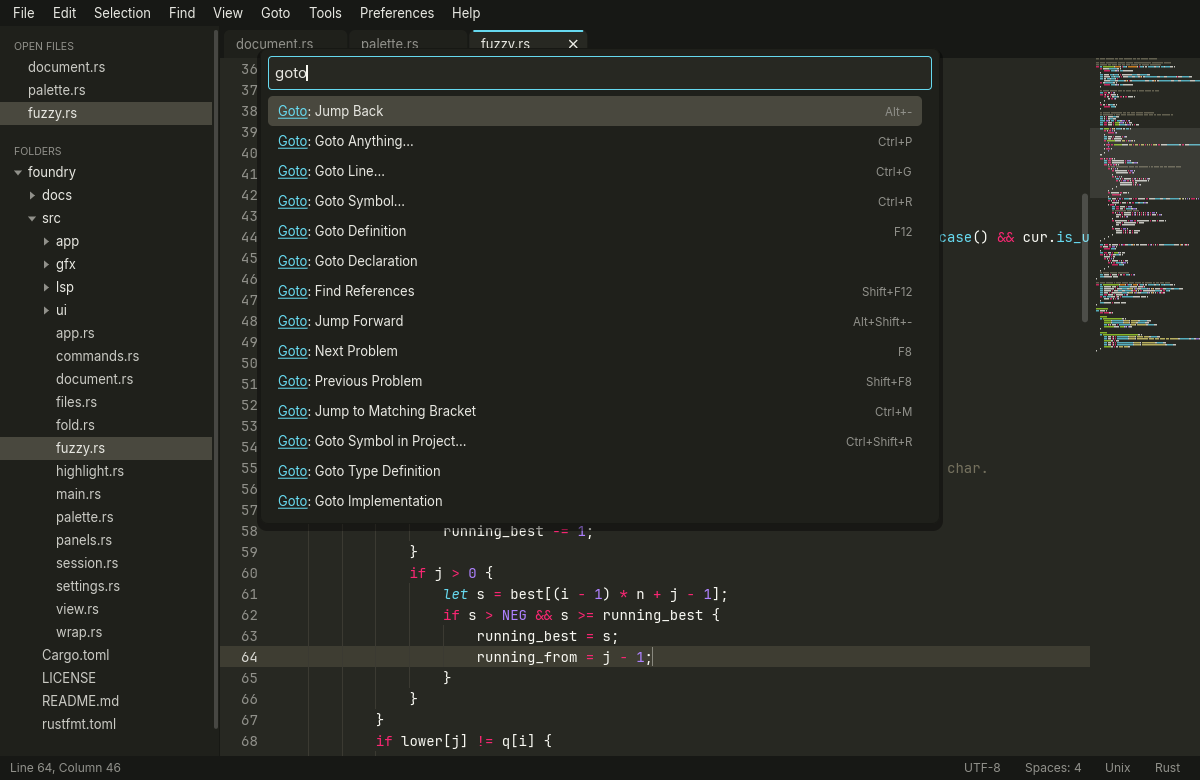The width and height of the screenshot is (1200, 780).
Task: Select Goto: Goto Implementation entry
Action: click(595, 501)
